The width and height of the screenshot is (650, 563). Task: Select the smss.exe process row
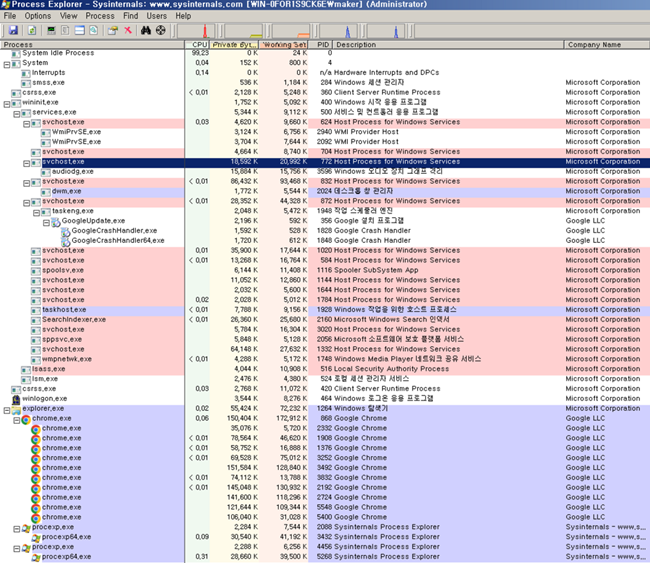point(325,83)
